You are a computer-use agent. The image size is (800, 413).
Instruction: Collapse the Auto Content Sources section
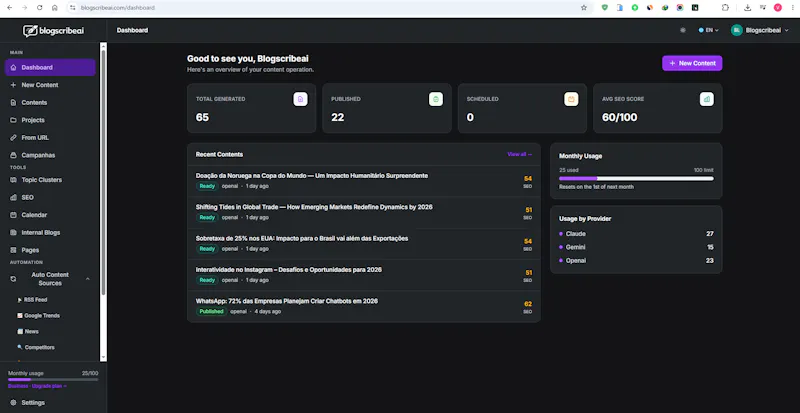[x=88, y=279]
